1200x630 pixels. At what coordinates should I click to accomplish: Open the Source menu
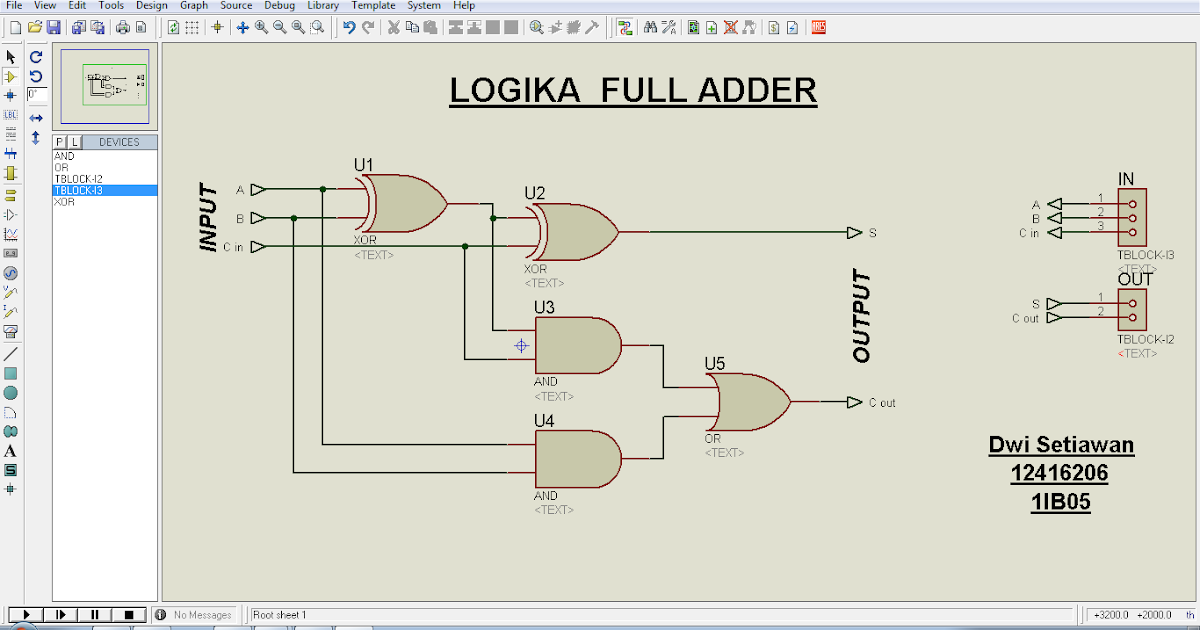[236, 5]
